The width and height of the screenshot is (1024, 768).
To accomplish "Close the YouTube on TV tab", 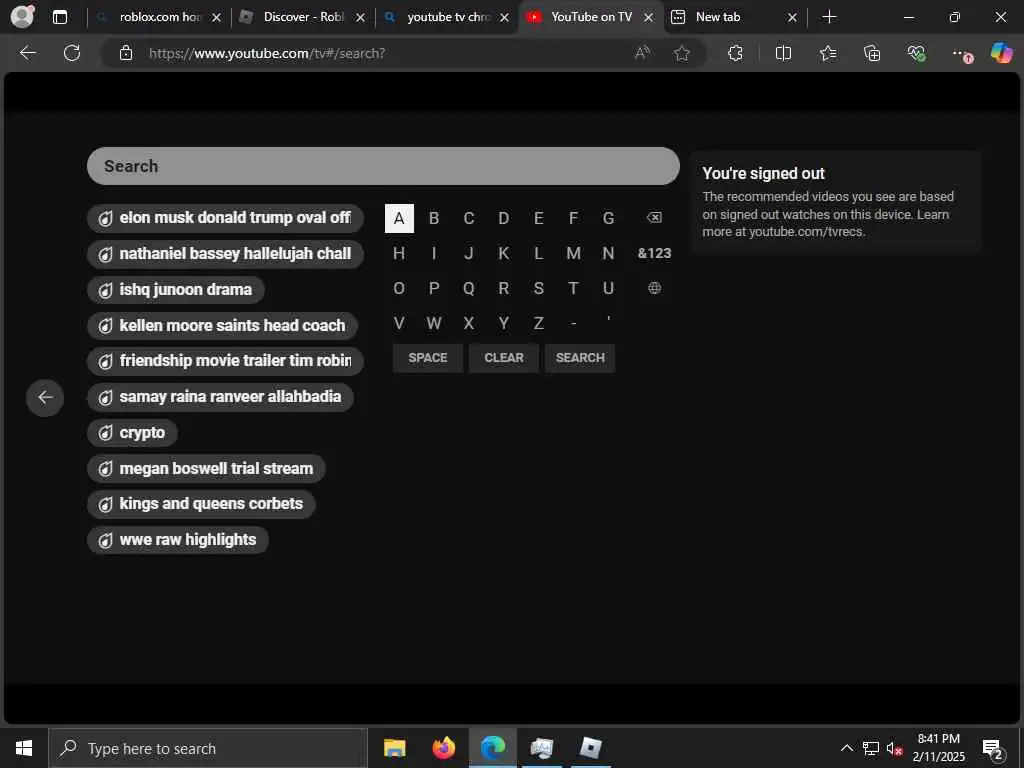I will click(x=648, y=18).
